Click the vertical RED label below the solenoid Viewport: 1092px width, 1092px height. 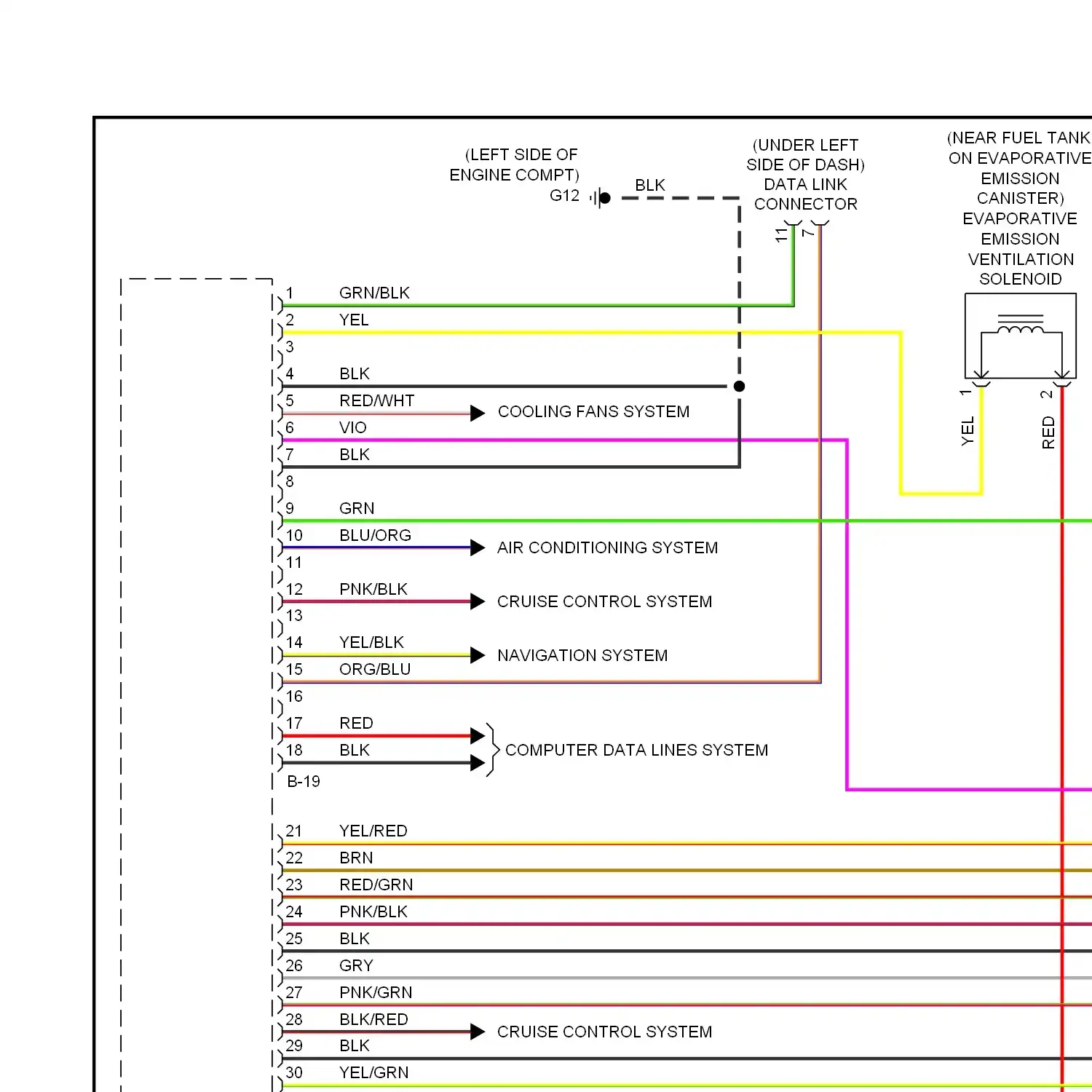coord(1048,432)
